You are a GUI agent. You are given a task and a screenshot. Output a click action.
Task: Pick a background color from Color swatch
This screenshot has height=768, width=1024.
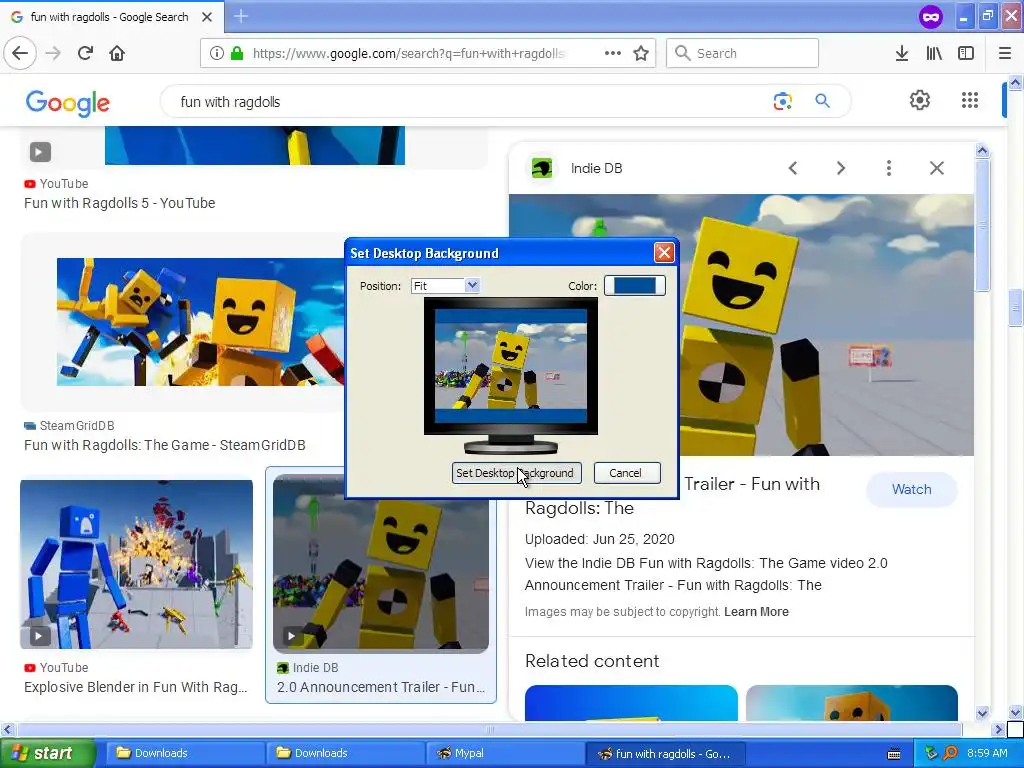click(635, 285)
